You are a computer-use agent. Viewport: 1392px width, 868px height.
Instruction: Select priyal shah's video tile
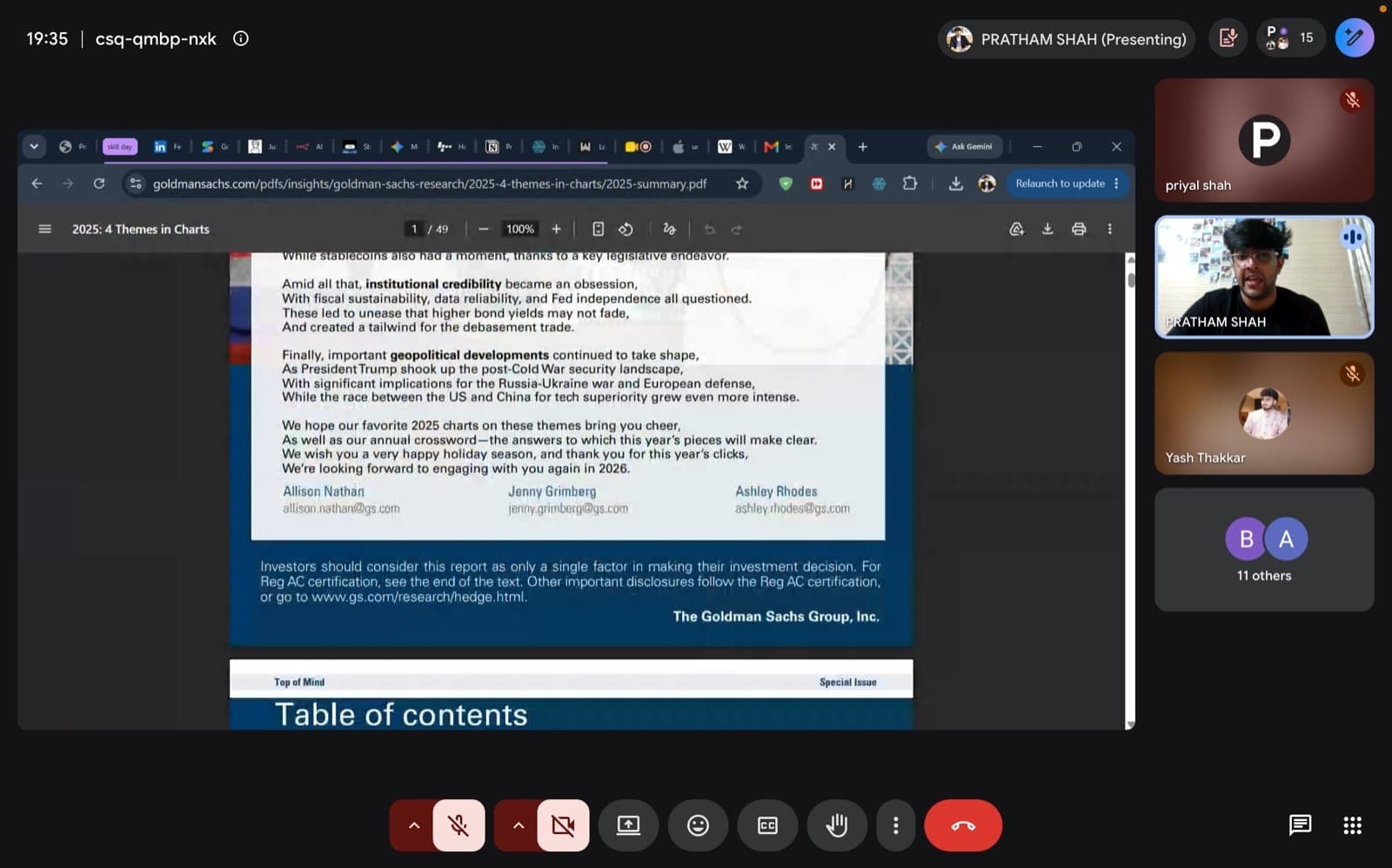1264,140
